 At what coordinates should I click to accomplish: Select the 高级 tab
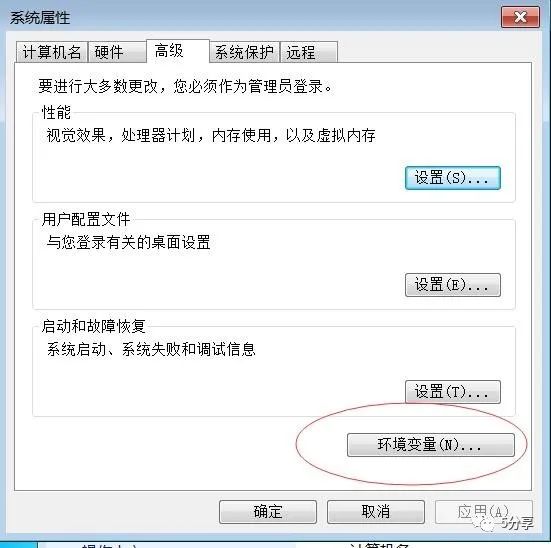point(178,51)
